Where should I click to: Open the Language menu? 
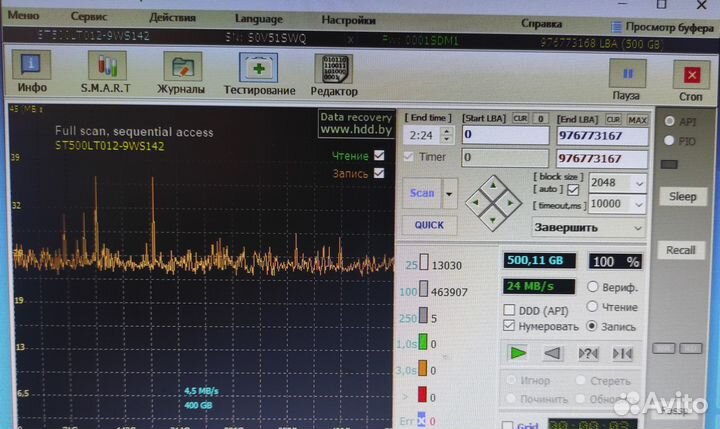[258, 18]
